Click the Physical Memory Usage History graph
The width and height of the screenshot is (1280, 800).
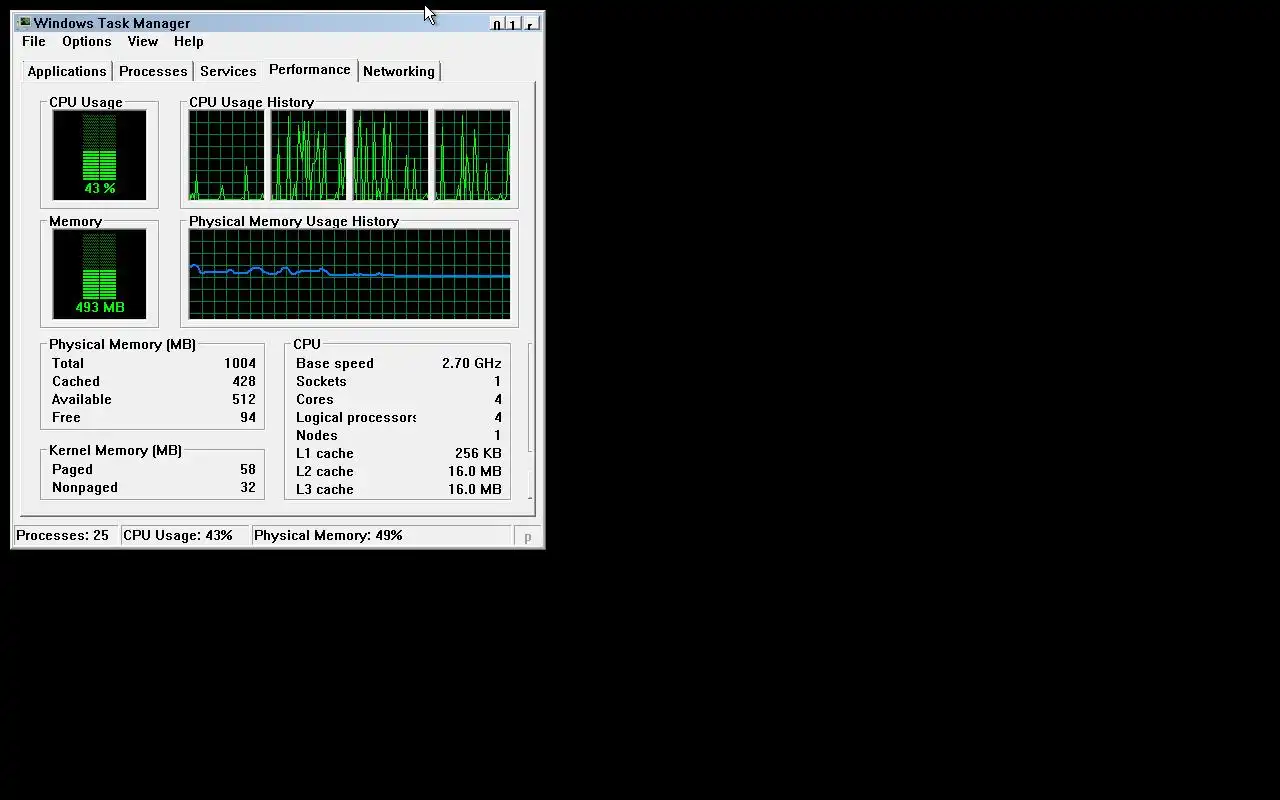coord(349,274)
